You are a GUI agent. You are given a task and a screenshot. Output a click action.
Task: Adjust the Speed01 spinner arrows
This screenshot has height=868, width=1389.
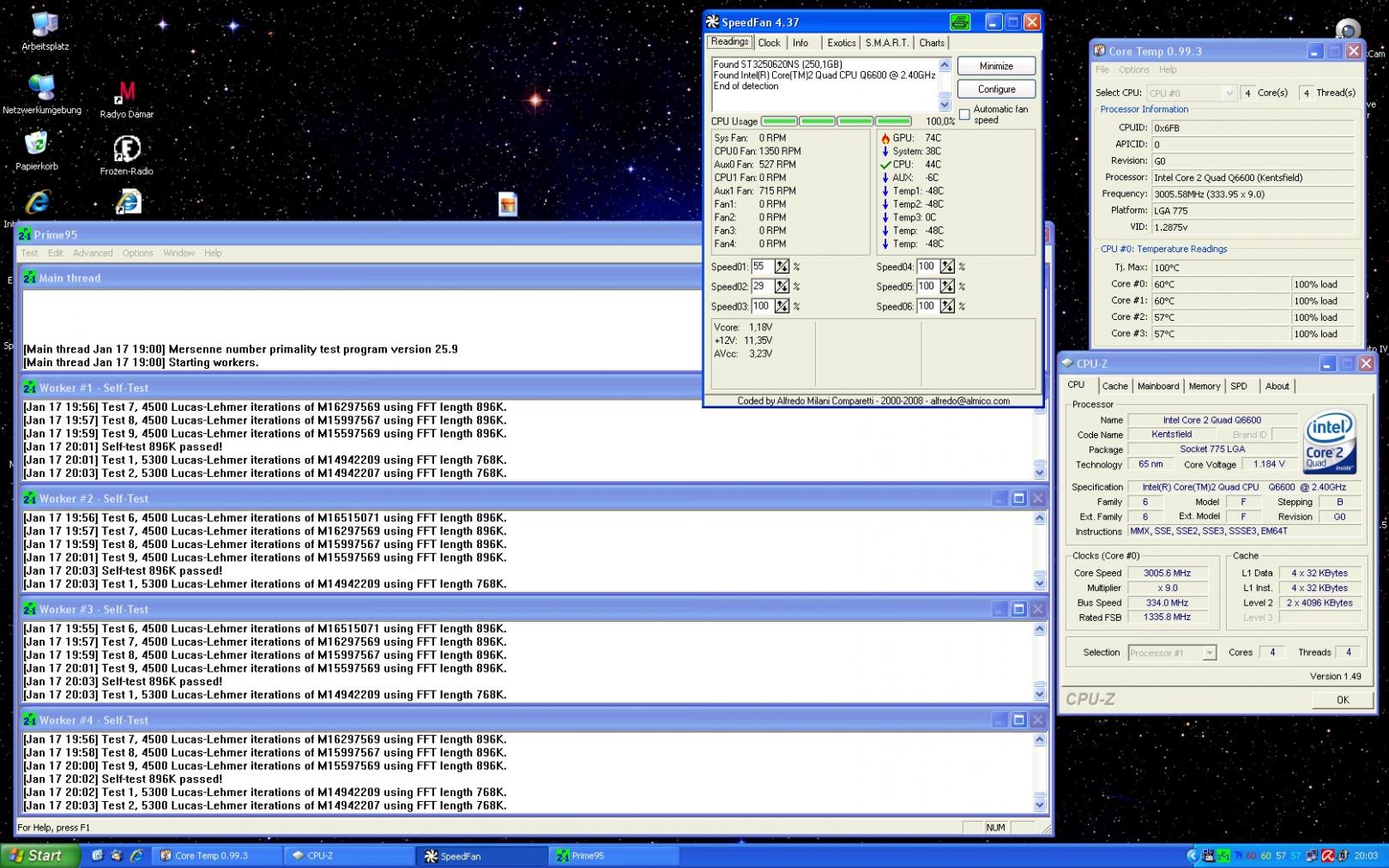(x=782, y=267)
